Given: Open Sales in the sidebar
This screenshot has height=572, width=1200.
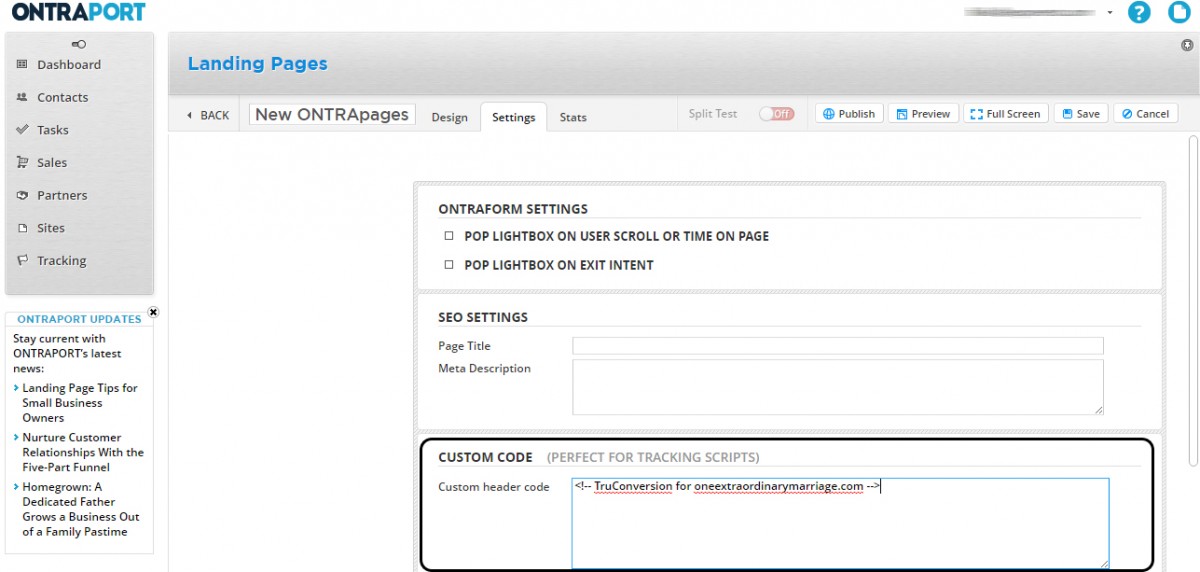Looking at the screenshot, I should pyautogui.click(x=52, y=163).
